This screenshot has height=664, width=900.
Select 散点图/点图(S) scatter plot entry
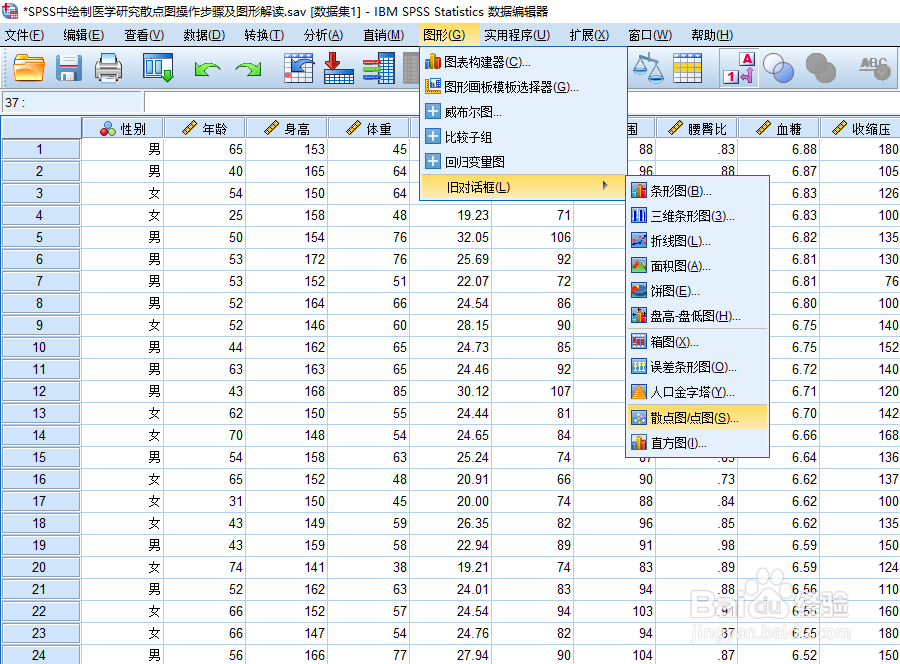698,418
